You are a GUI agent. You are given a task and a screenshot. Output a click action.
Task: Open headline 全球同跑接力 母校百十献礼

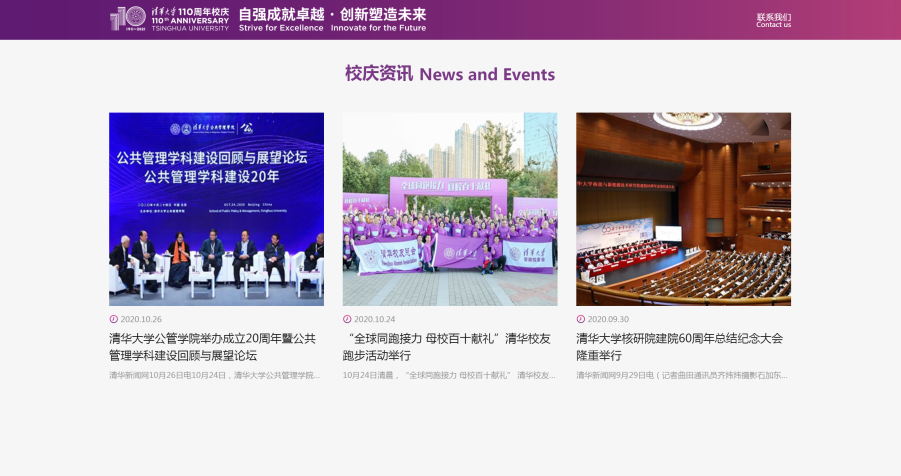pyautogui.click(x=446, y=347)
